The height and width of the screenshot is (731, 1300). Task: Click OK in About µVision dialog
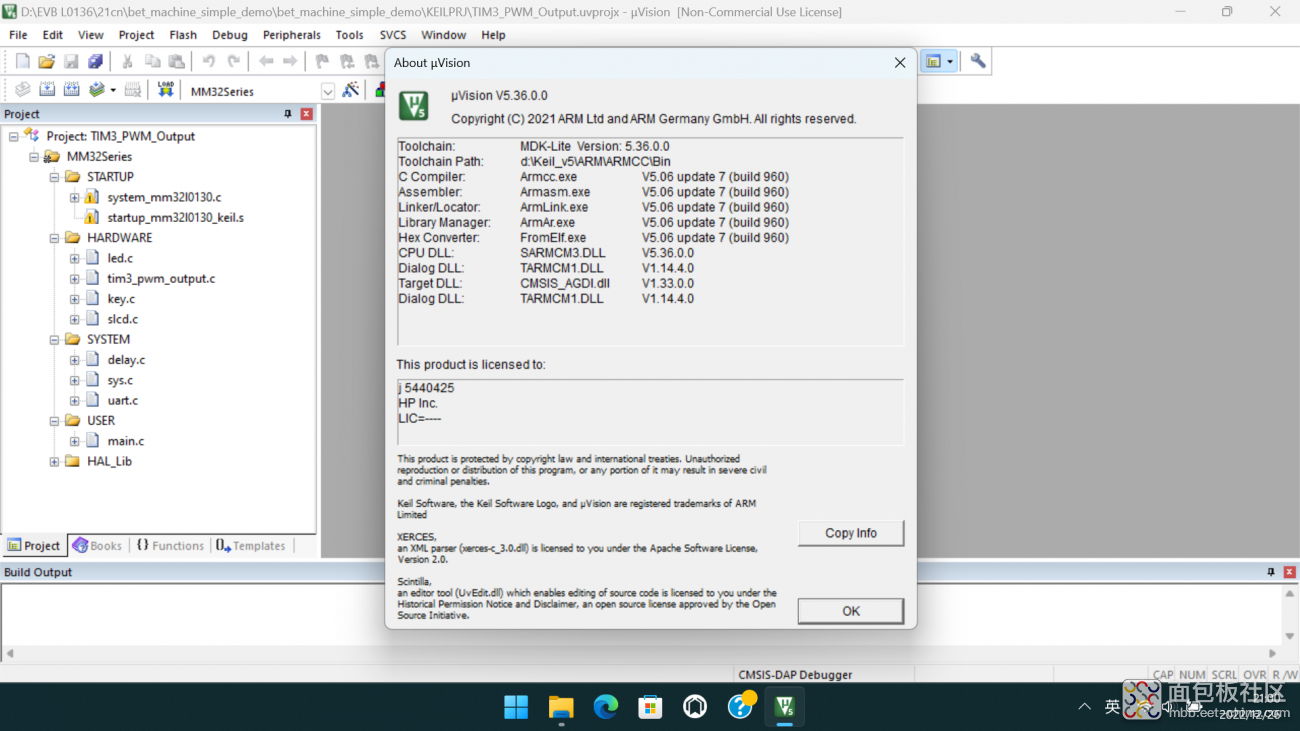(851, 611)
